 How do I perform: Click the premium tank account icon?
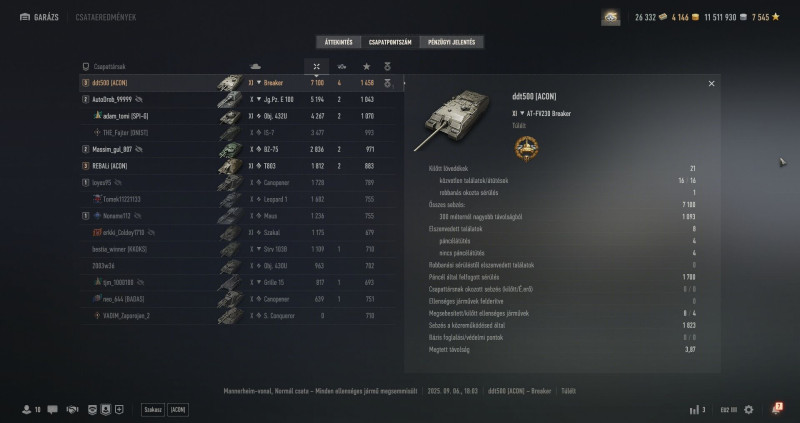click(611, 17)
